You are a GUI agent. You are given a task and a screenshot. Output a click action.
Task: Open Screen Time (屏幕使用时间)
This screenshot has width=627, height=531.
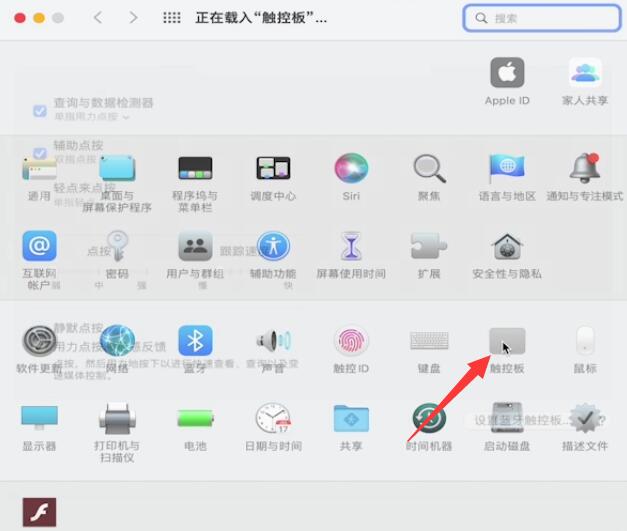[x=351, y=246]
